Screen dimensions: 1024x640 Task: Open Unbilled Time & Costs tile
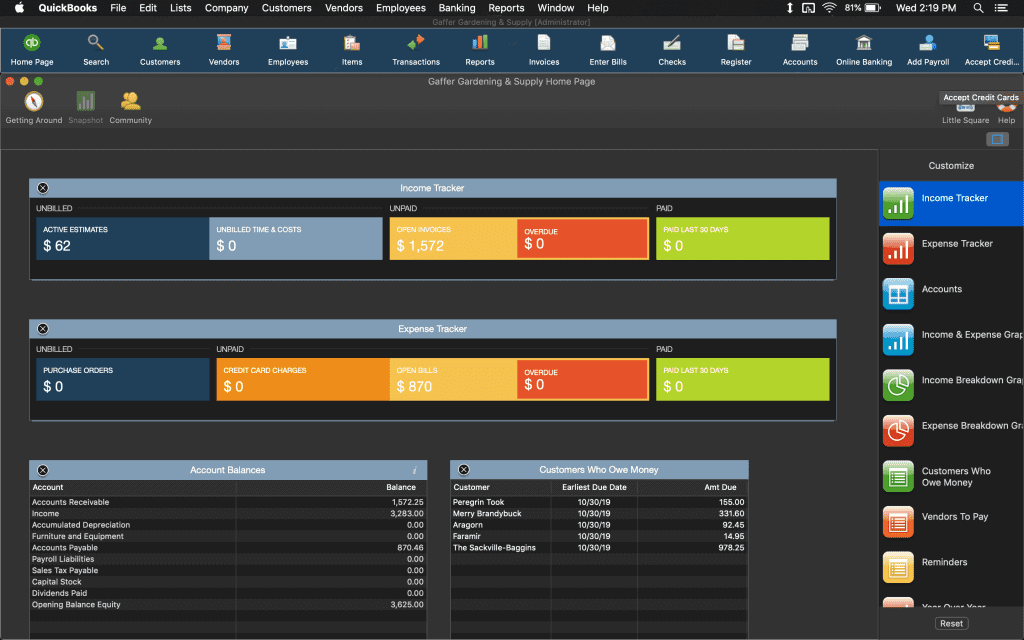[x=296, y=238]
